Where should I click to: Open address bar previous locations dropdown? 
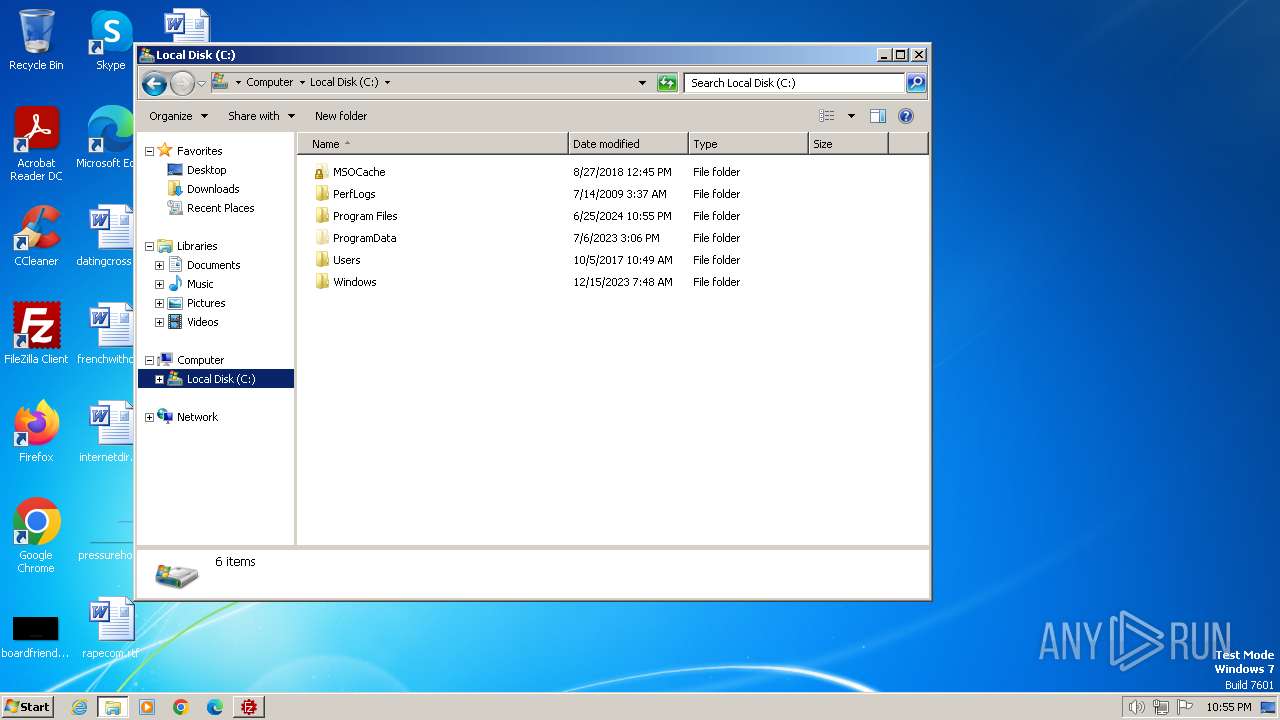pyautogui.click(x=642, y=83)
